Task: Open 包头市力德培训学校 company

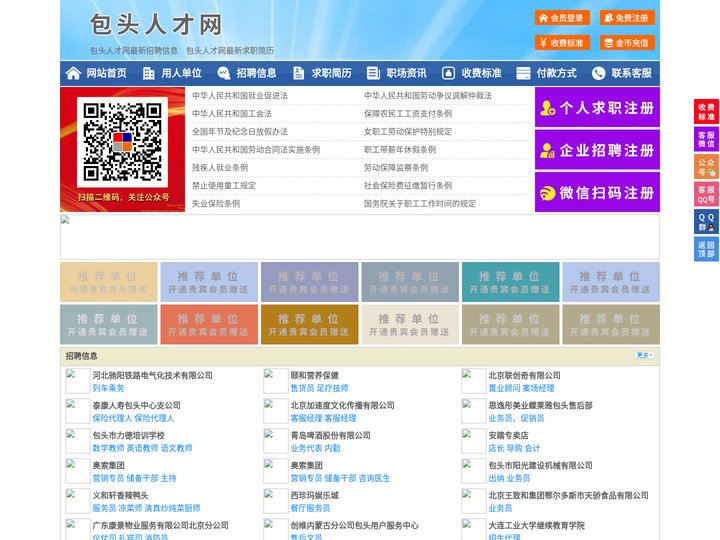Action: coord(129,435)
